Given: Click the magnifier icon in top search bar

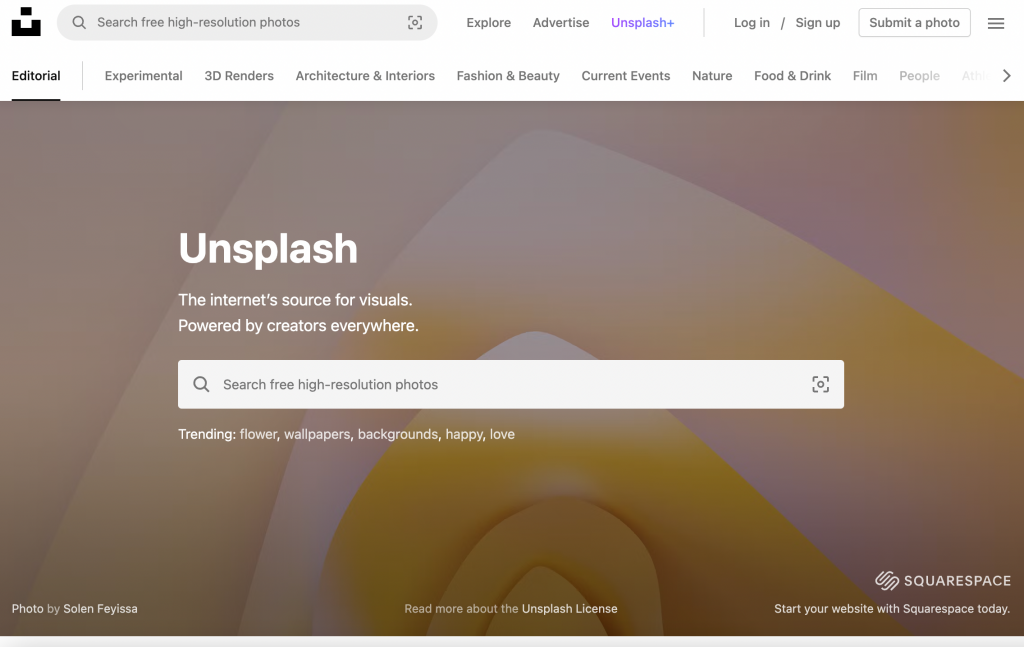Looking at the screenshot, I should point(79,22).
